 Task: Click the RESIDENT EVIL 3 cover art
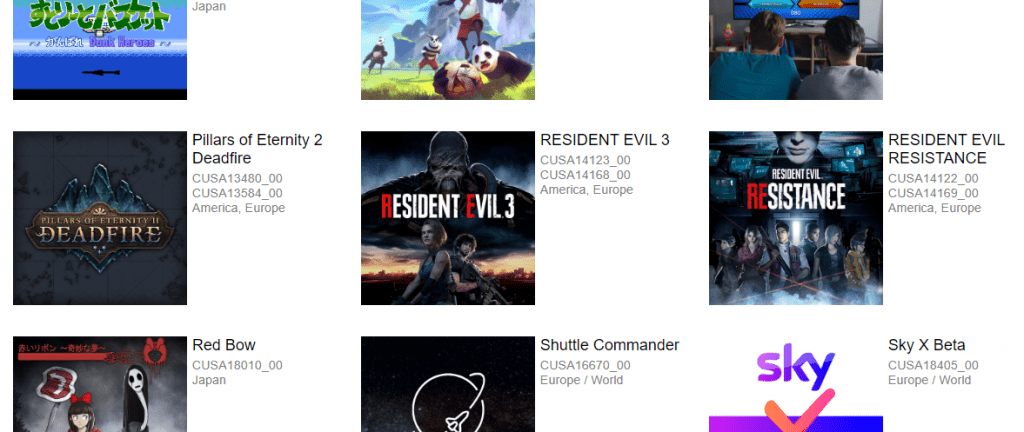[448, 218]
